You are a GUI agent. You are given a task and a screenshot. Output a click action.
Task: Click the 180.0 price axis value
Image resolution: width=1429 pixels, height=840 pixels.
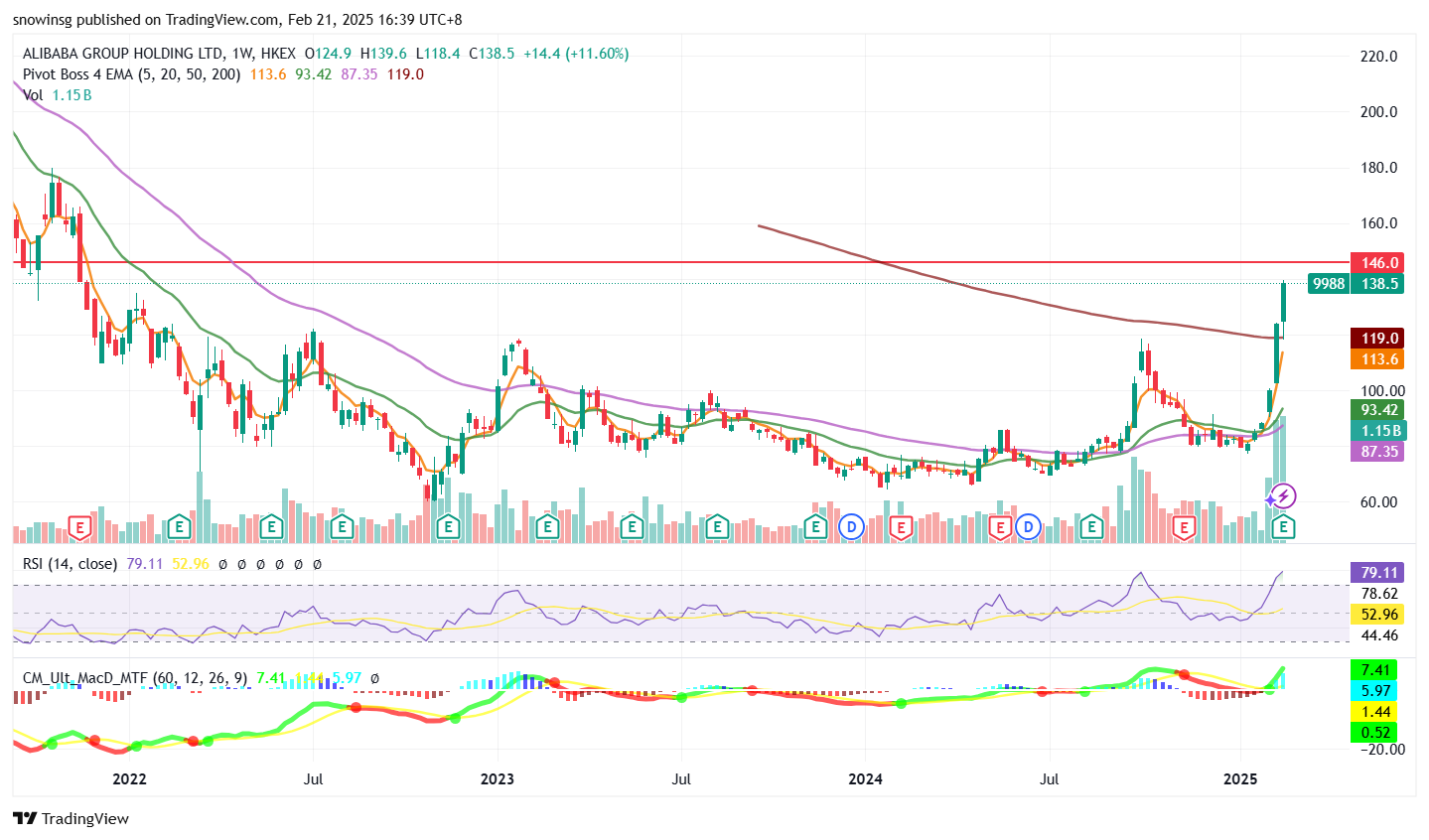tap(1378, 168)
